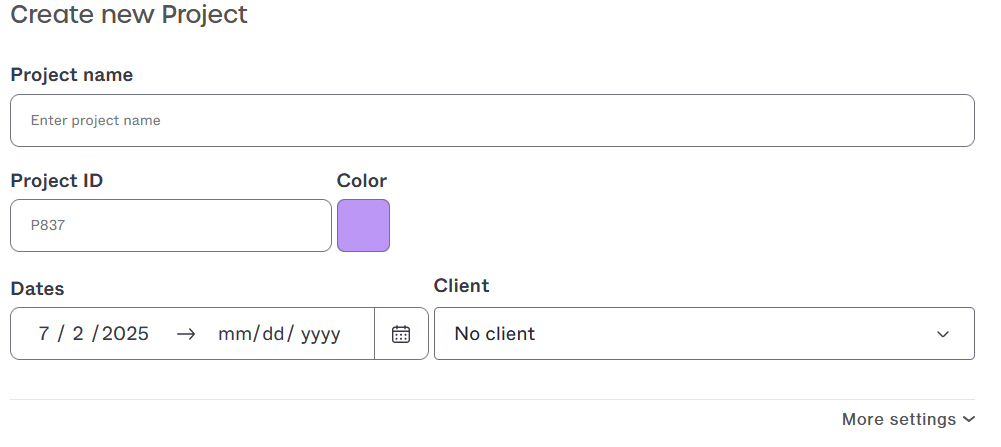
Task: Focus the Enter project name field
Action: 491,120
